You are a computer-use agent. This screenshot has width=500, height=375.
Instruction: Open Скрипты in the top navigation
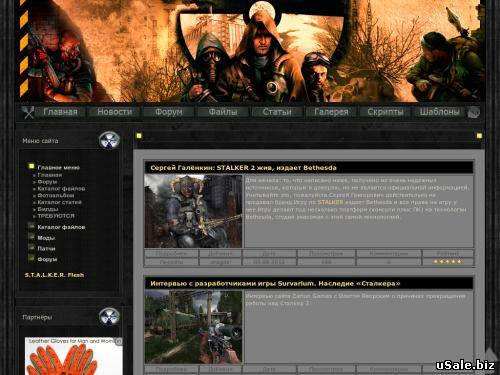[x=385, y=112]
